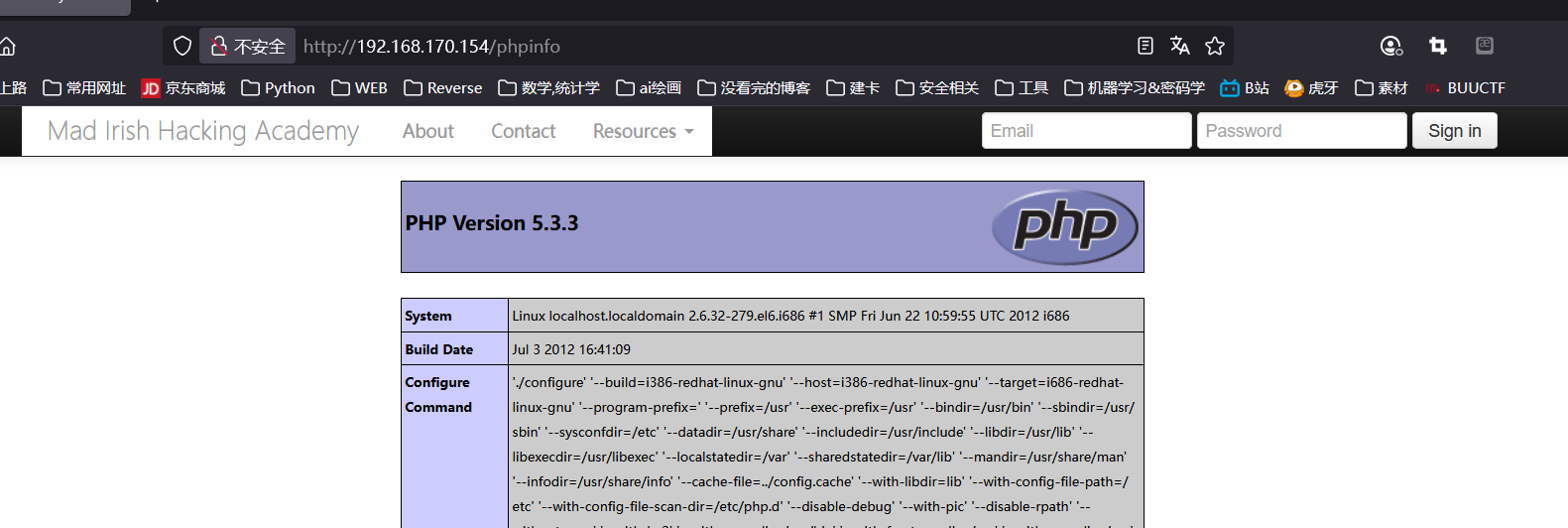Open the Python bookmark folder
Image resolution: width=1568 pixels, height=528 pixels.
click(278, 88)
